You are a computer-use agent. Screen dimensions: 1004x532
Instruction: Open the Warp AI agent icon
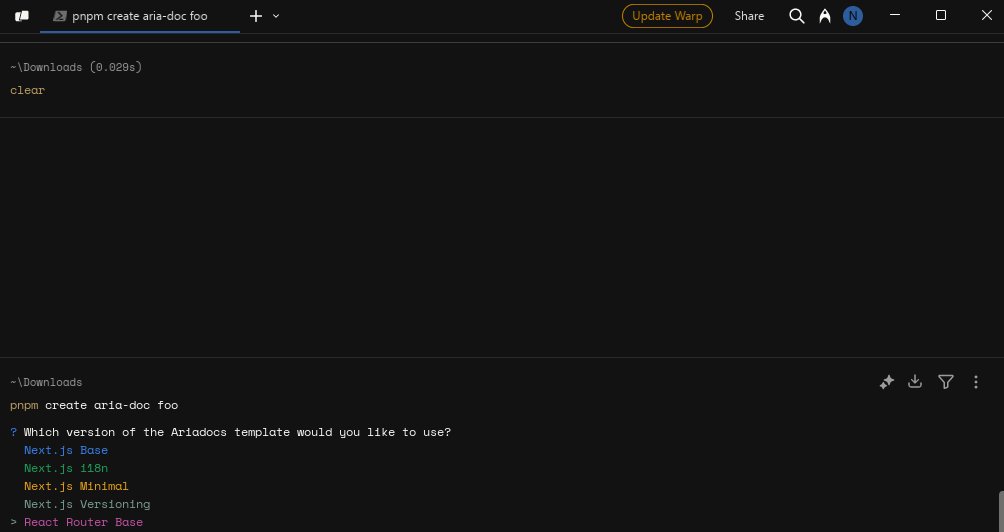825,16
